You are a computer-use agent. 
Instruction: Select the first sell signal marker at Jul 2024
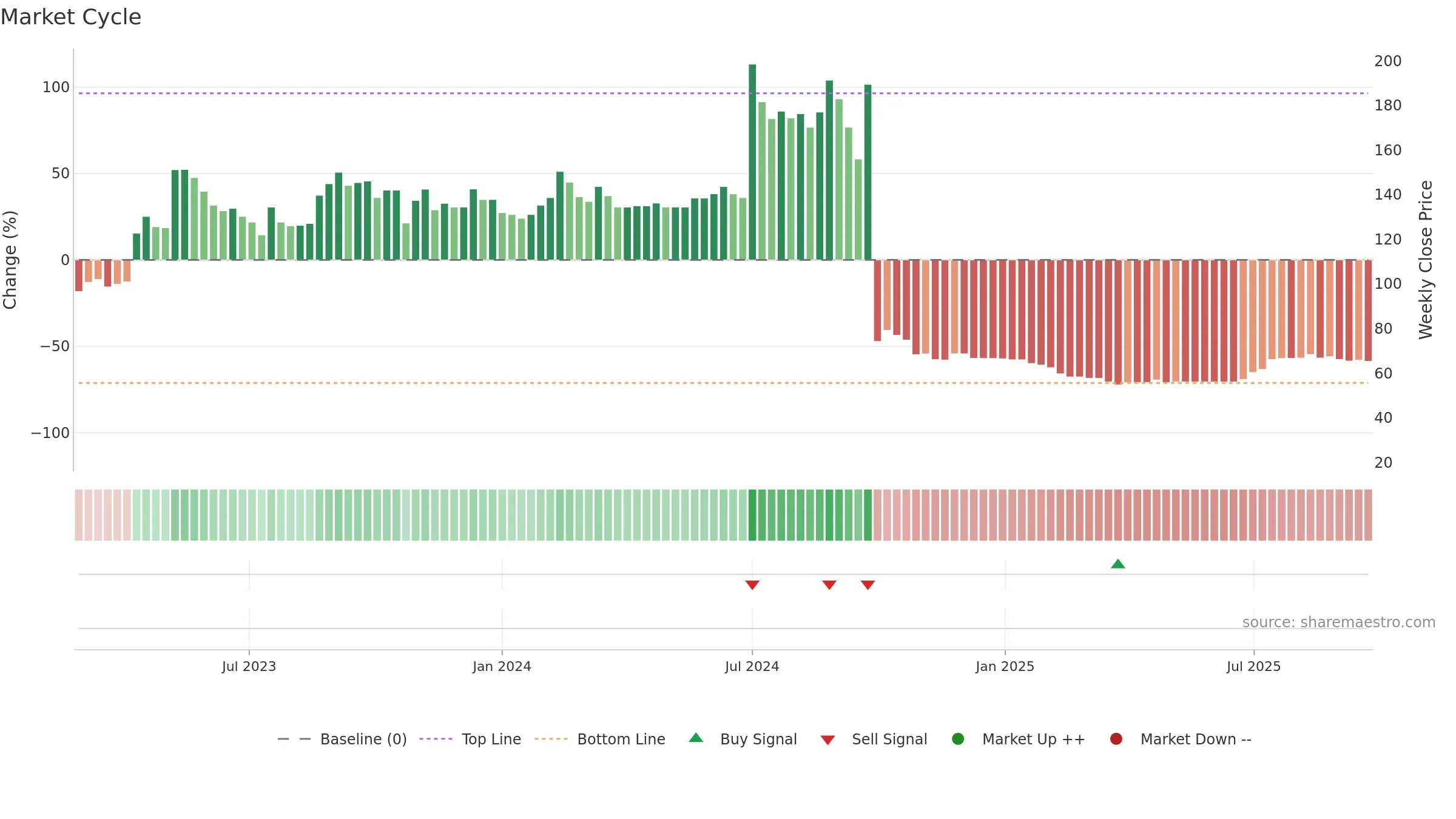[x=752, y=585]
